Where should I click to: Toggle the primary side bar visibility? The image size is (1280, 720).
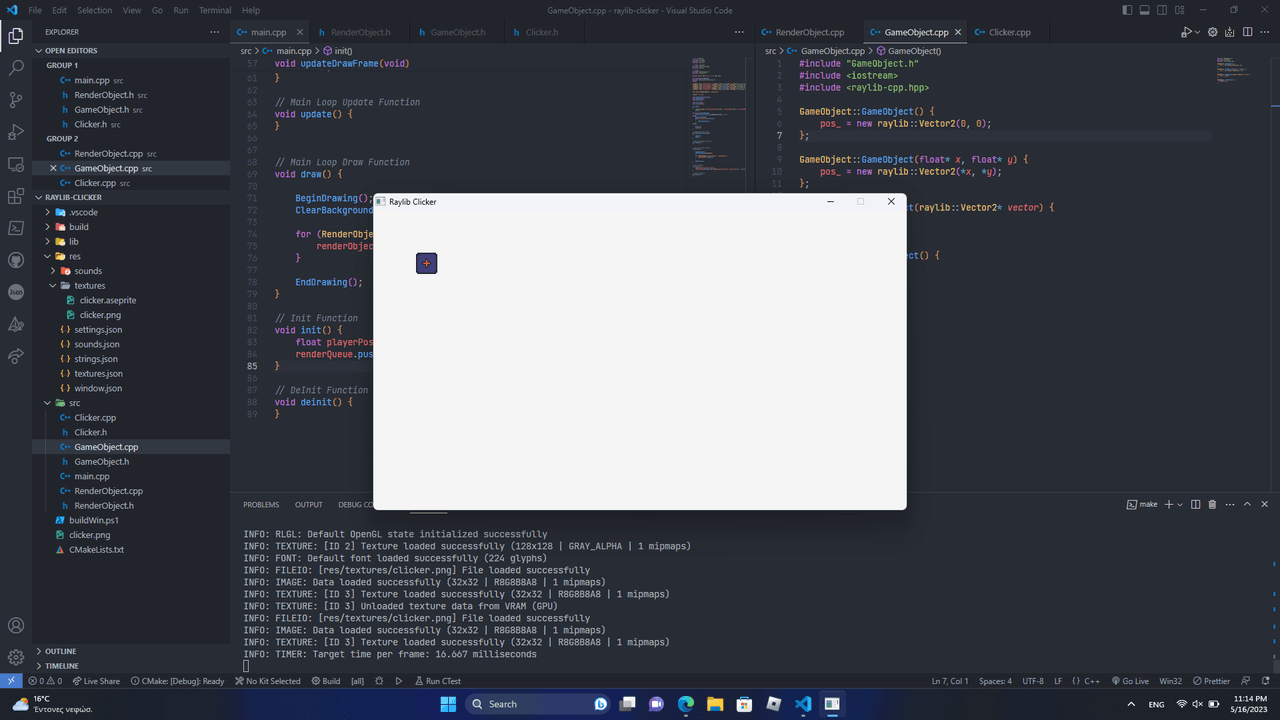(x=1128, y=10)
